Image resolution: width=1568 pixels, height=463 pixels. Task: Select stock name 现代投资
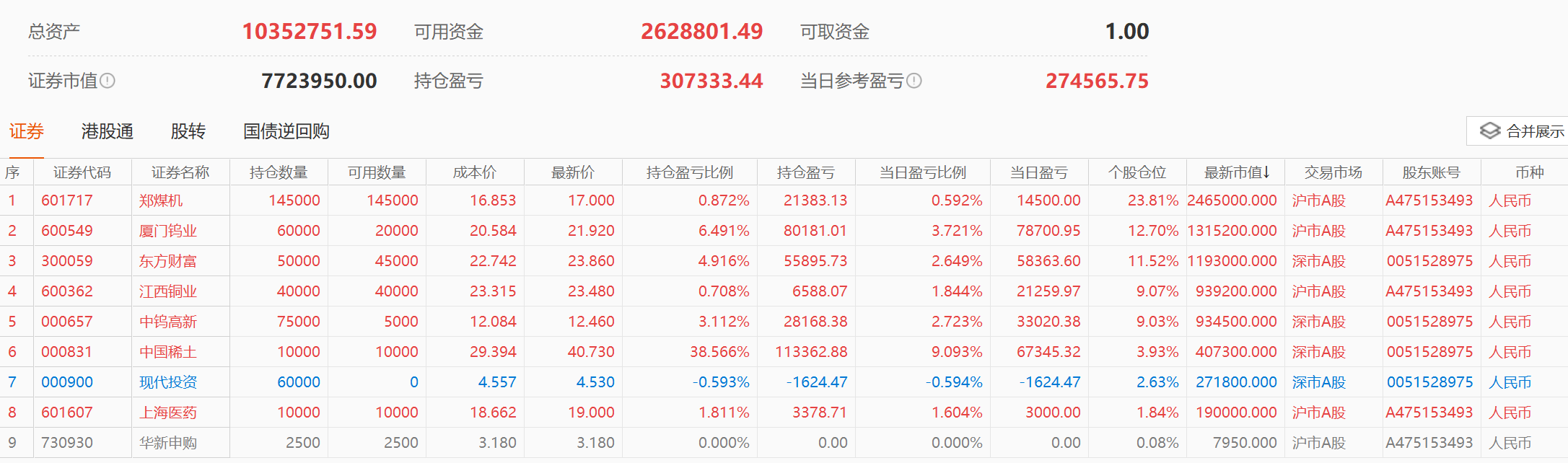(x=168, y=382)
